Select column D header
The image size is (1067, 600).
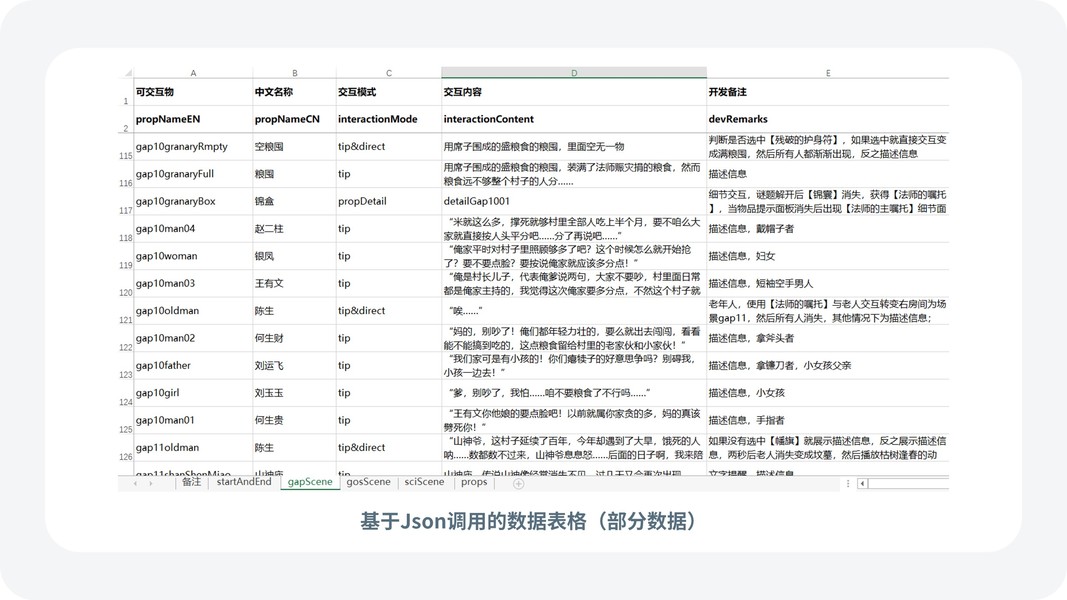pos(574,73)
